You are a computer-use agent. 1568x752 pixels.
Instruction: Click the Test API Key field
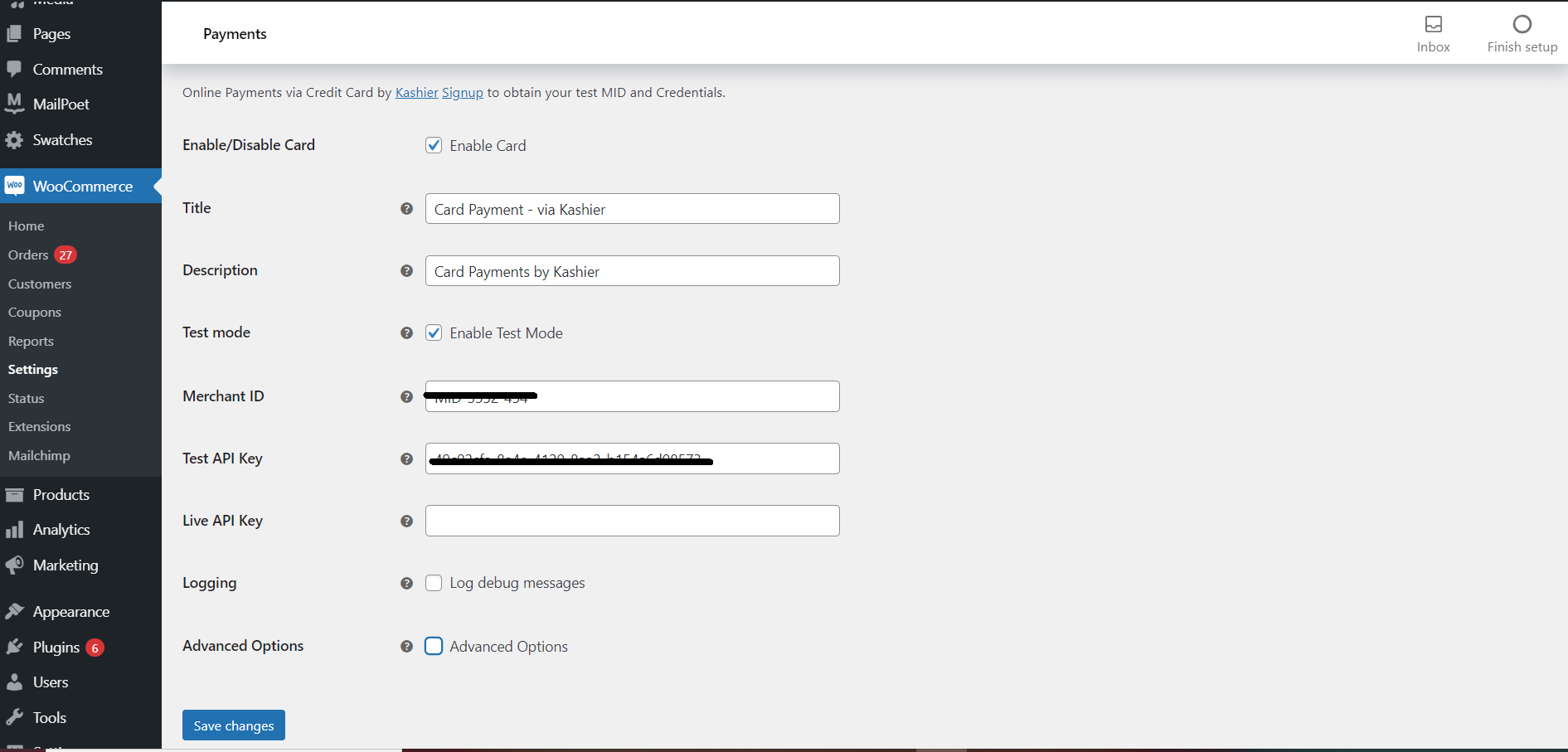pyautogui.click(x=633, y=458)
